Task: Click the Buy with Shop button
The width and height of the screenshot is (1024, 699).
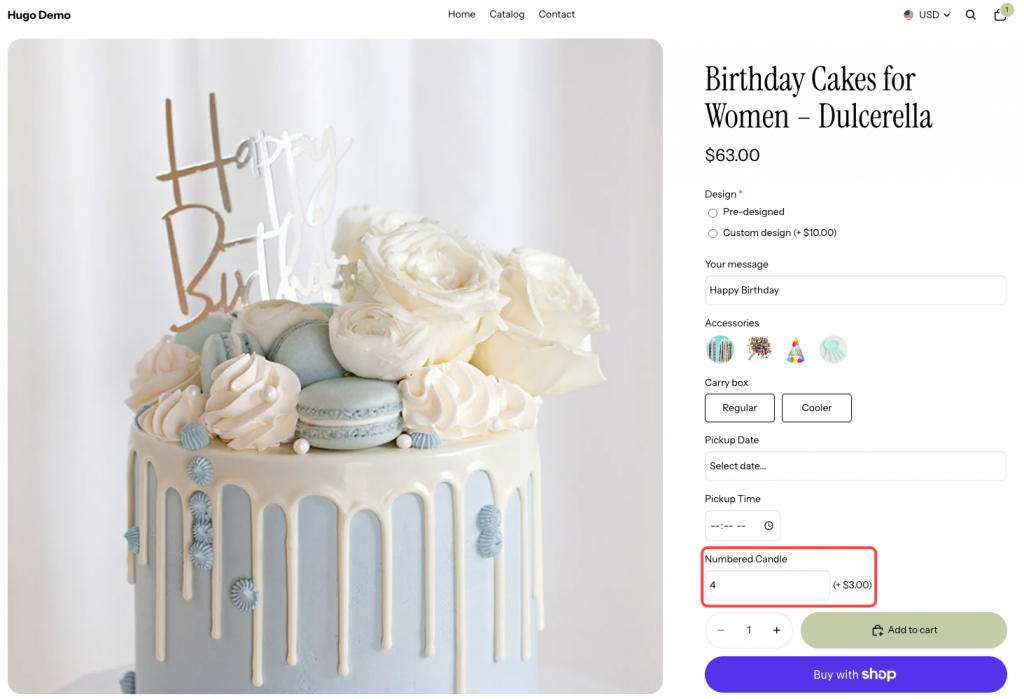Action: (855, 674)
